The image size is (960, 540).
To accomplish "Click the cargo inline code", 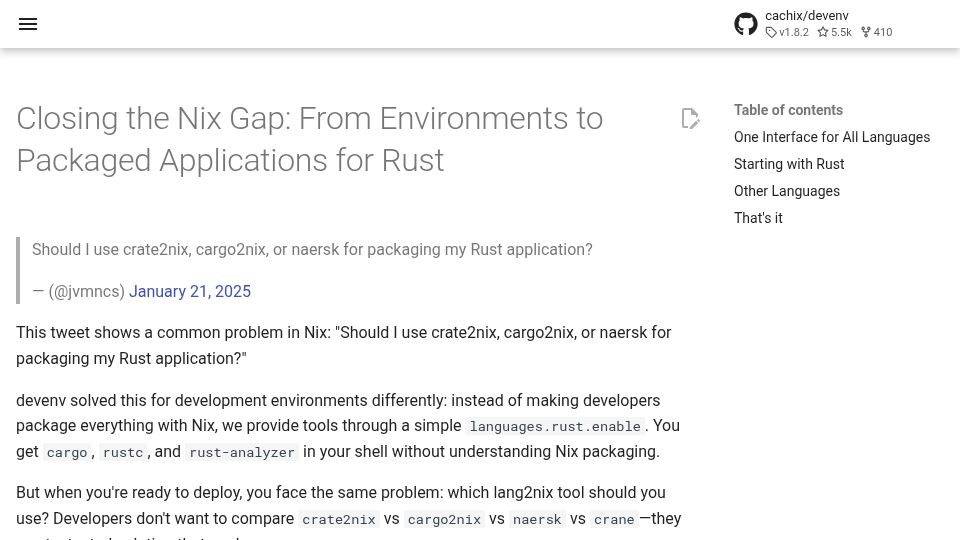I will [67, 452].
